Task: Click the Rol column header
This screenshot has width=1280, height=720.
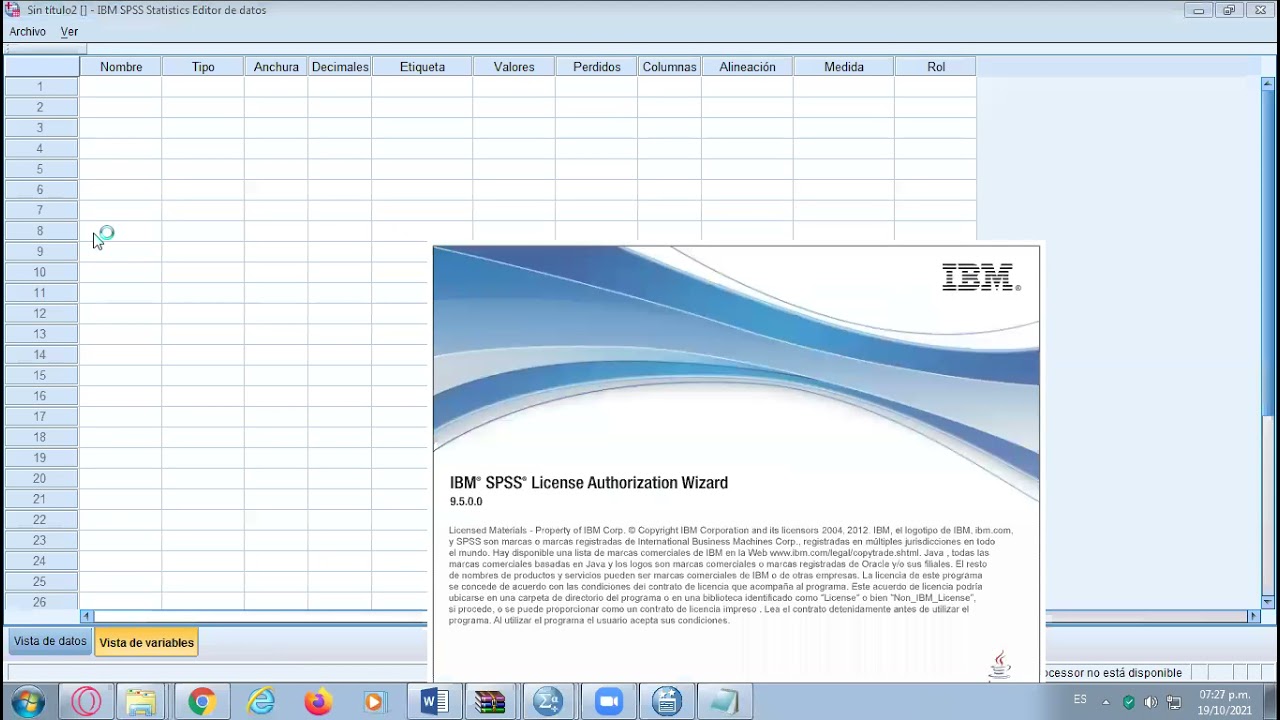Action: (936, 67)
